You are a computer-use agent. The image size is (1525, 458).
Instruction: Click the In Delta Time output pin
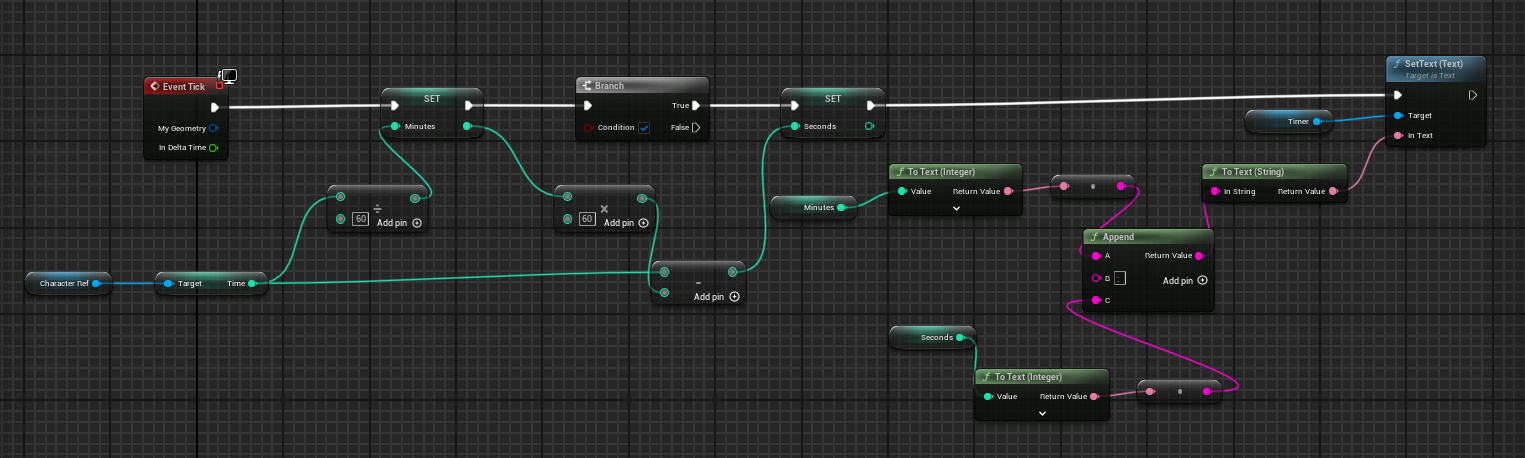[214, 148]
